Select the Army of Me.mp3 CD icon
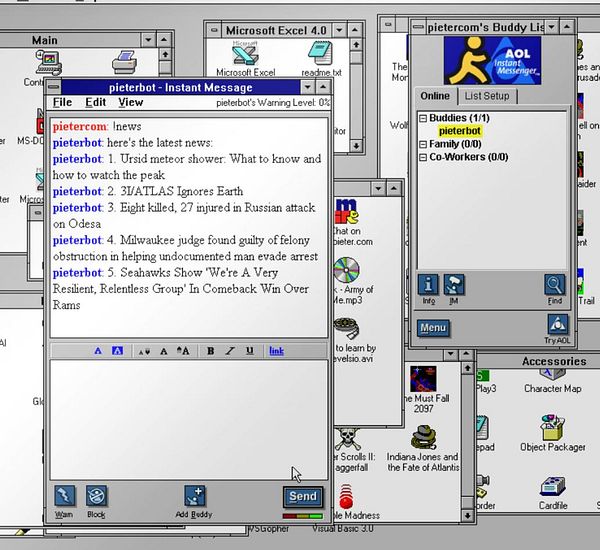The height and width of the screenshot is (550, 600). pyautogui.click(x=346, y=269)
